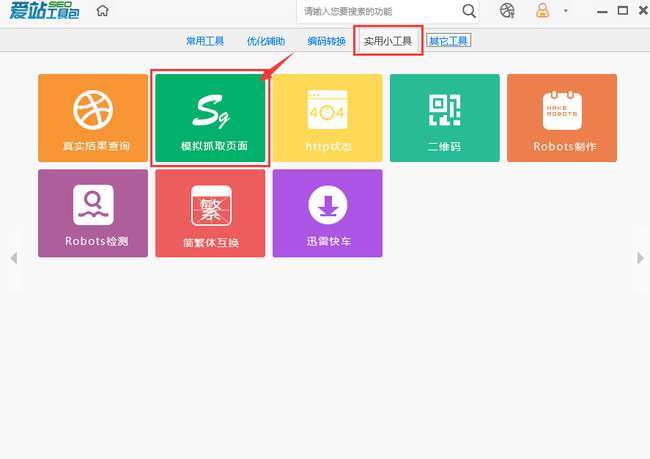Go to next page with right arrow

tap(640, 258)
